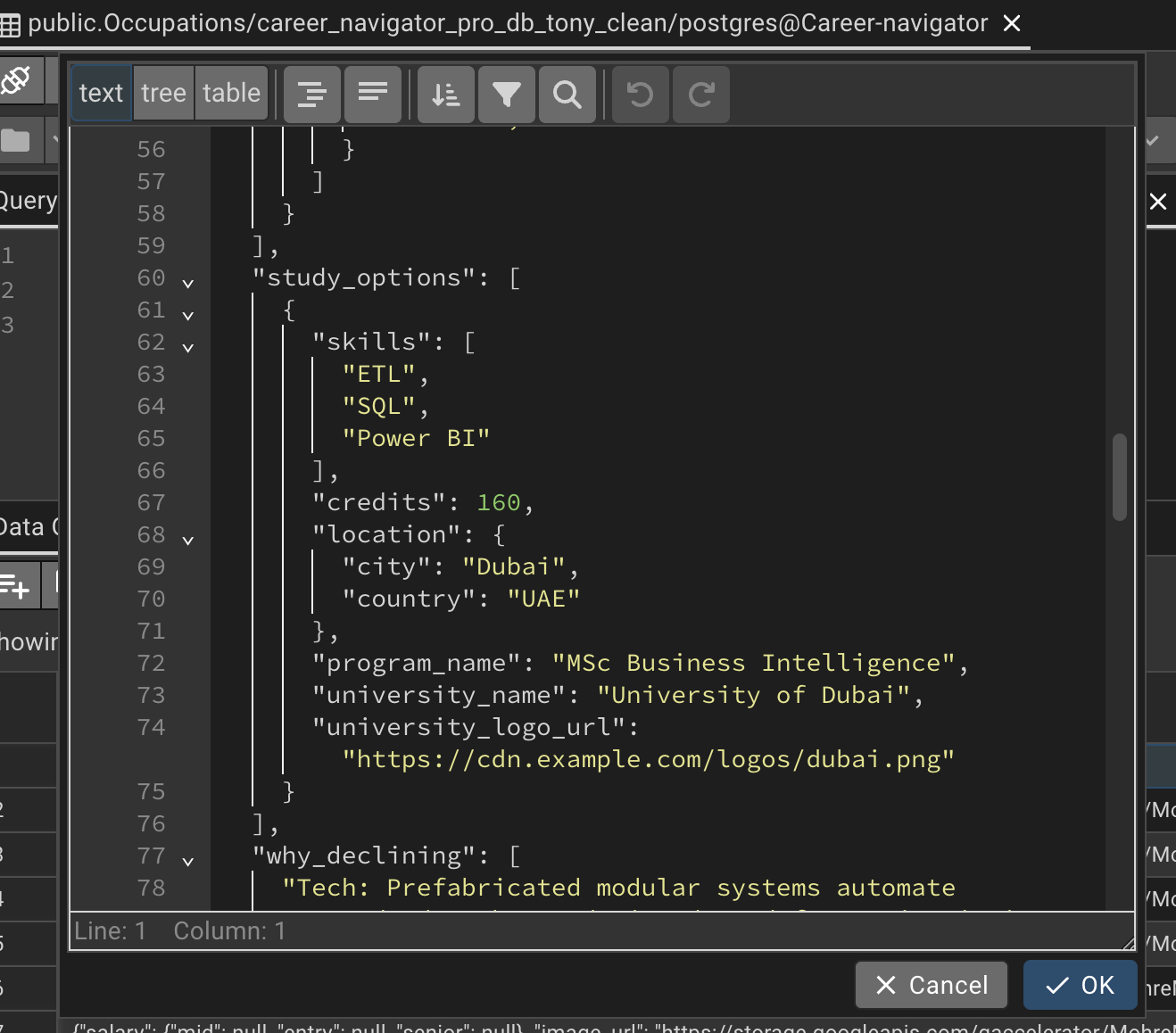Click the "why_declining" key
Viewport: 1176px width, 1033px height.
(x=364, y=855)
